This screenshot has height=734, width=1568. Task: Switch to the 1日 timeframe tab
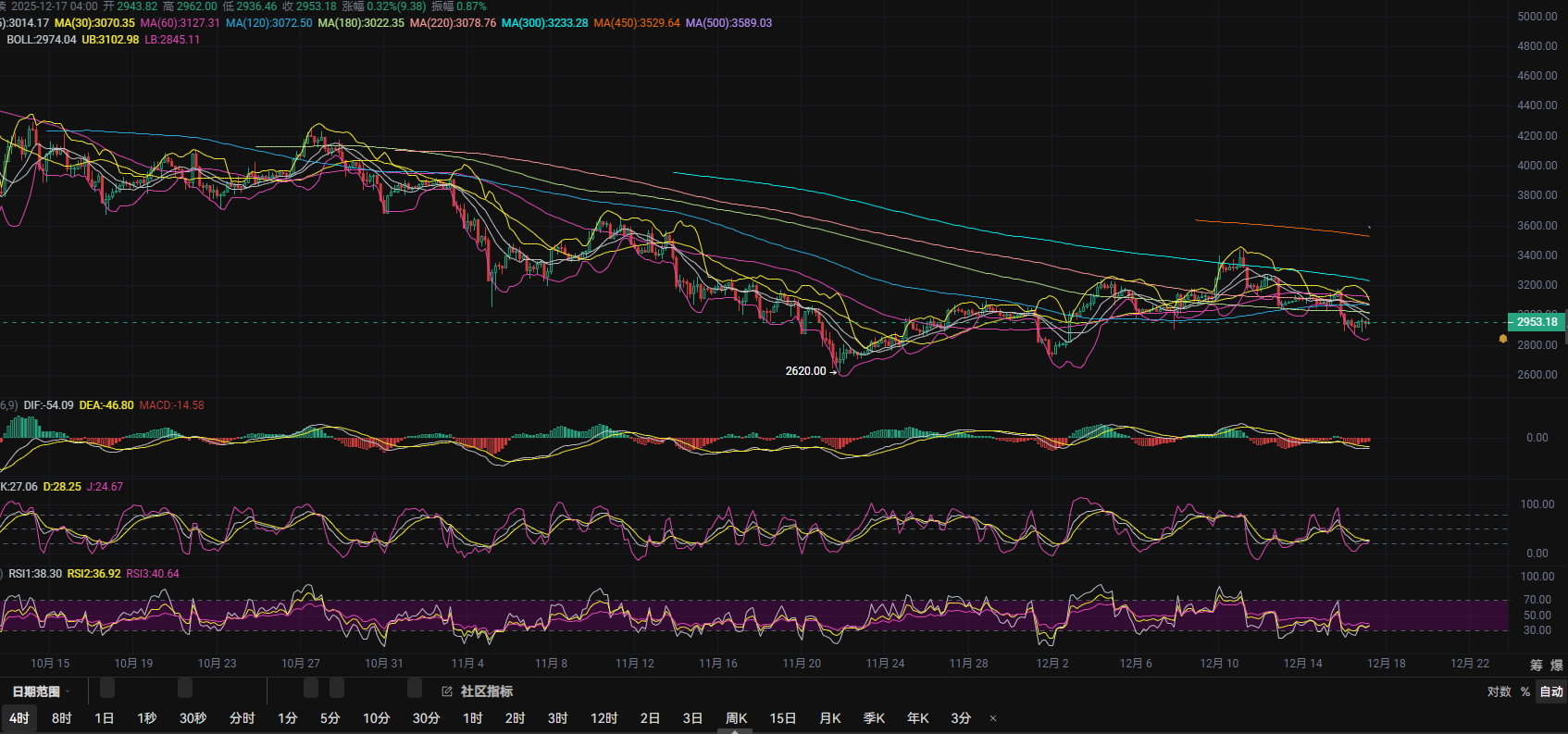click(104, 718)
